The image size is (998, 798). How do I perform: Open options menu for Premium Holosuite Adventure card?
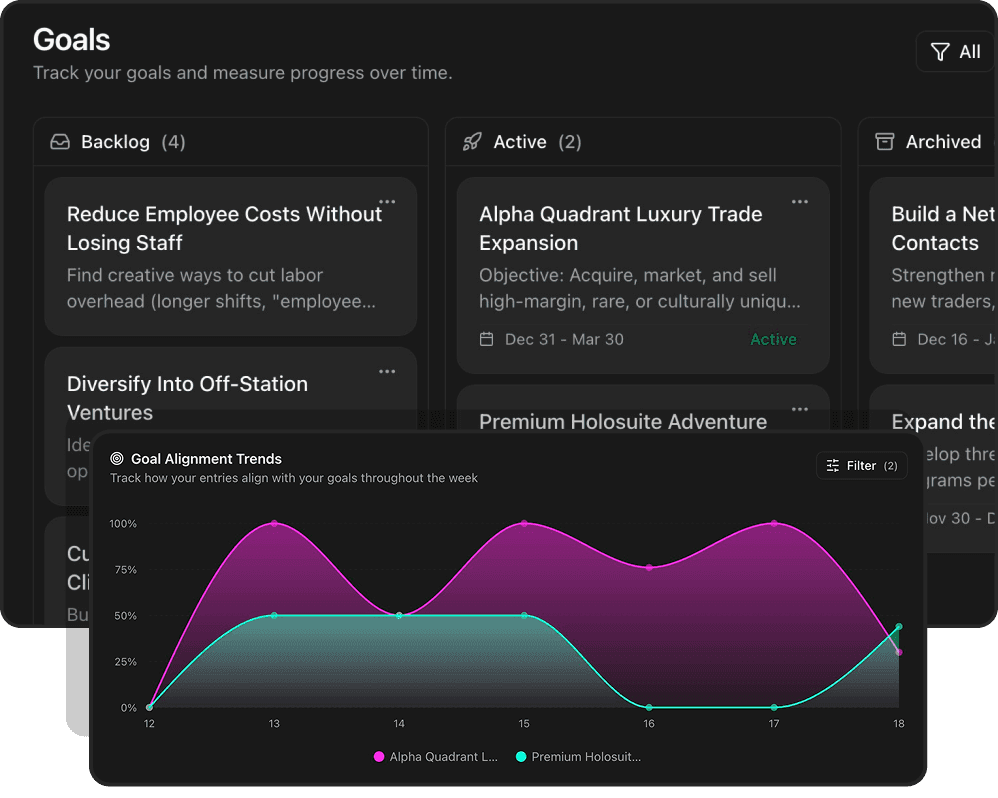(800, 409)
